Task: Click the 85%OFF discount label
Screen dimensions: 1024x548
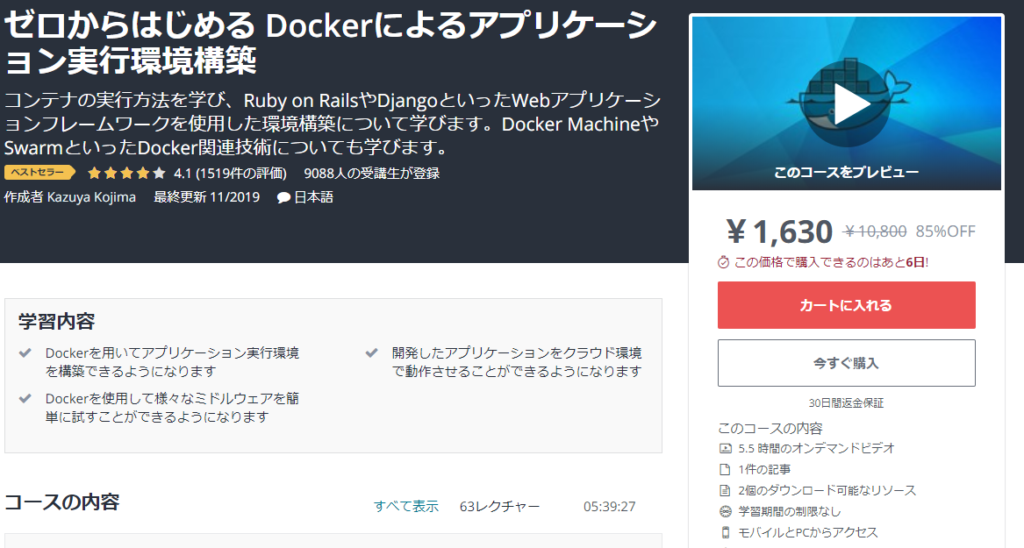Action: (945, 231)
